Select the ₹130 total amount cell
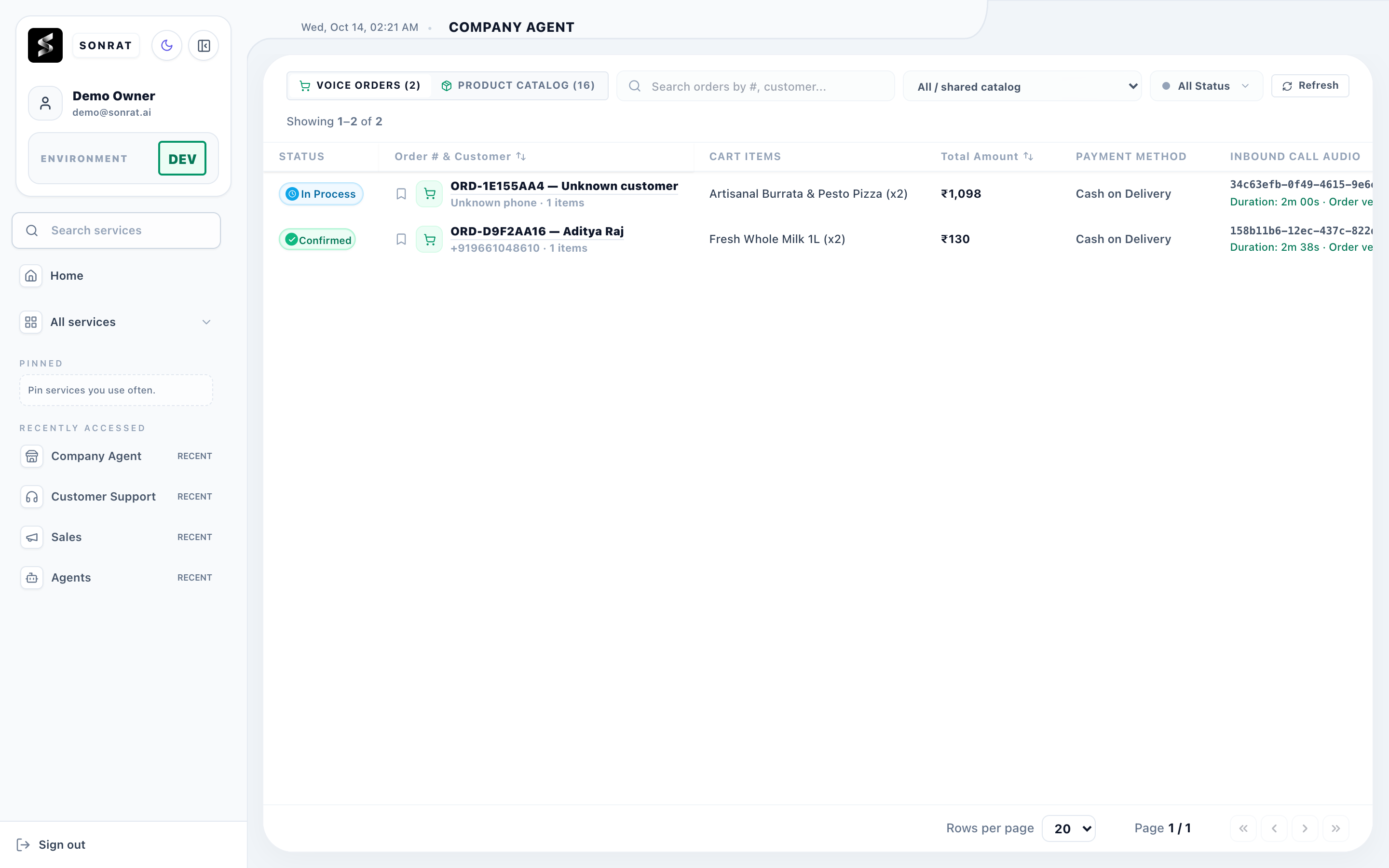Screen dimensions: 1389x868 click(955, 239)
